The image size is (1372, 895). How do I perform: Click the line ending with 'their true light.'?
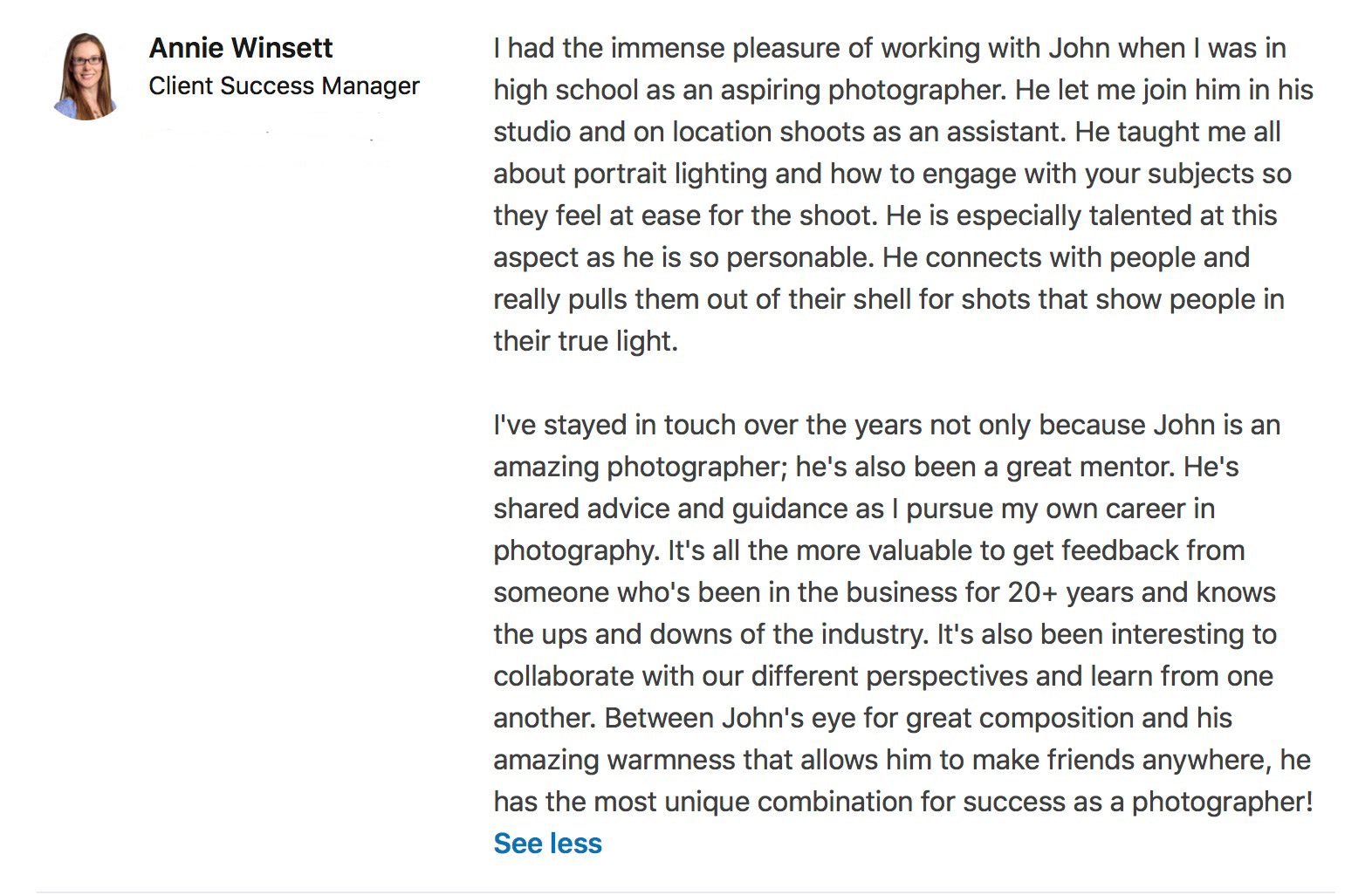click(585, 341)
